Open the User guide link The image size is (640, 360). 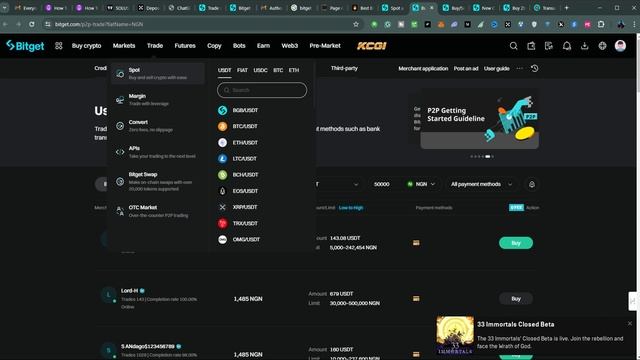tap(497, 69)
